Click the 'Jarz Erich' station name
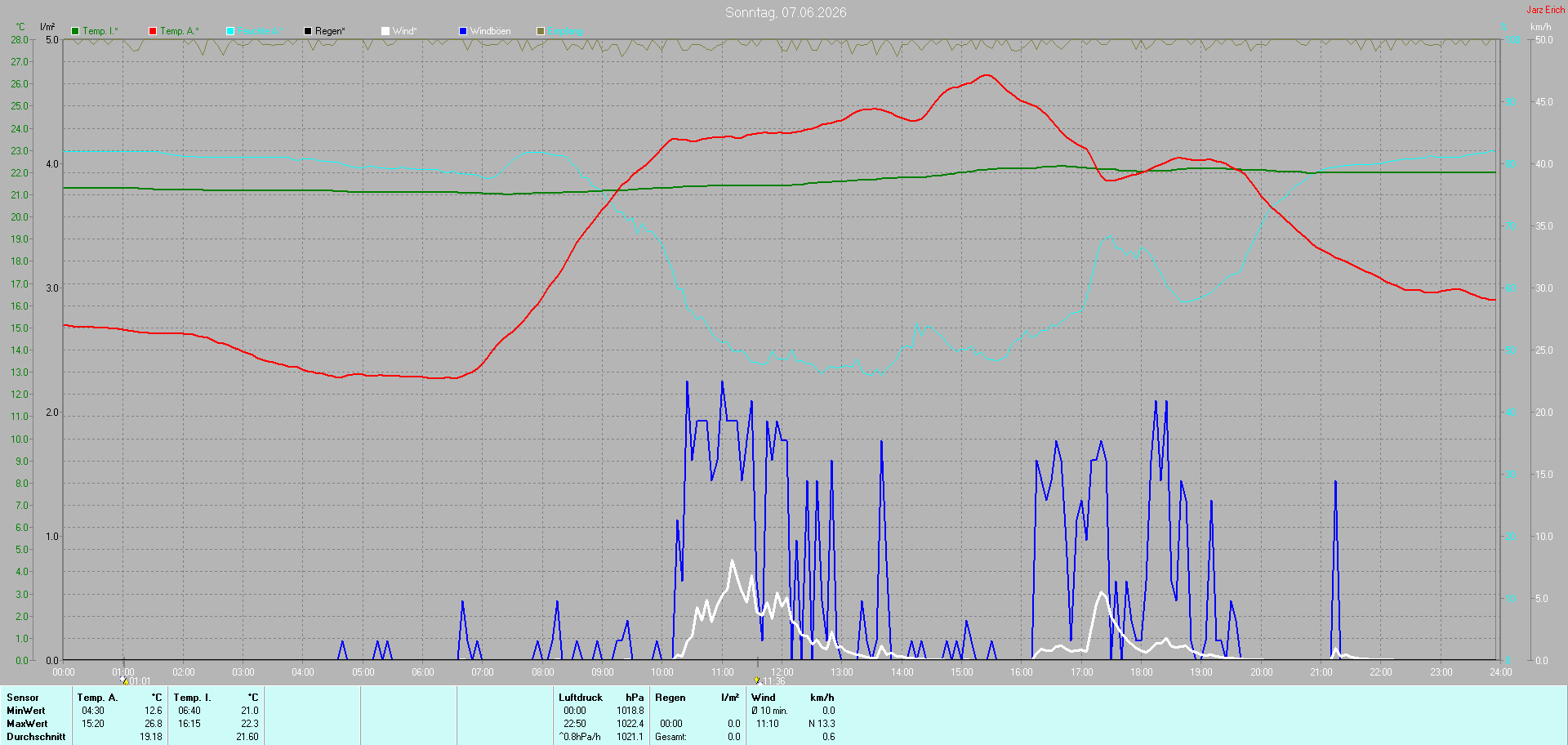The width and height of the screenshot is (1568, 745). click(x=1546, y=10)
